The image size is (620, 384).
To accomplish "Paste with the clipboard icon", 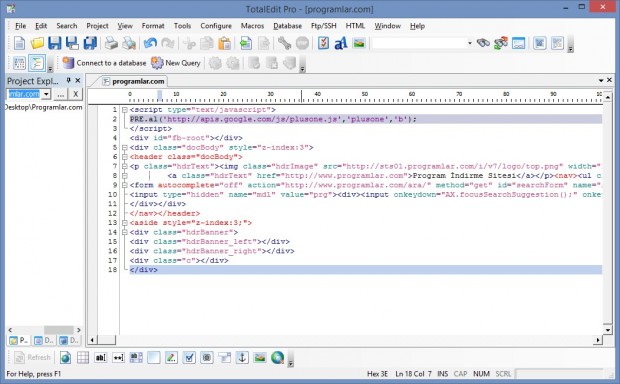I will click(x=225, y=43).
